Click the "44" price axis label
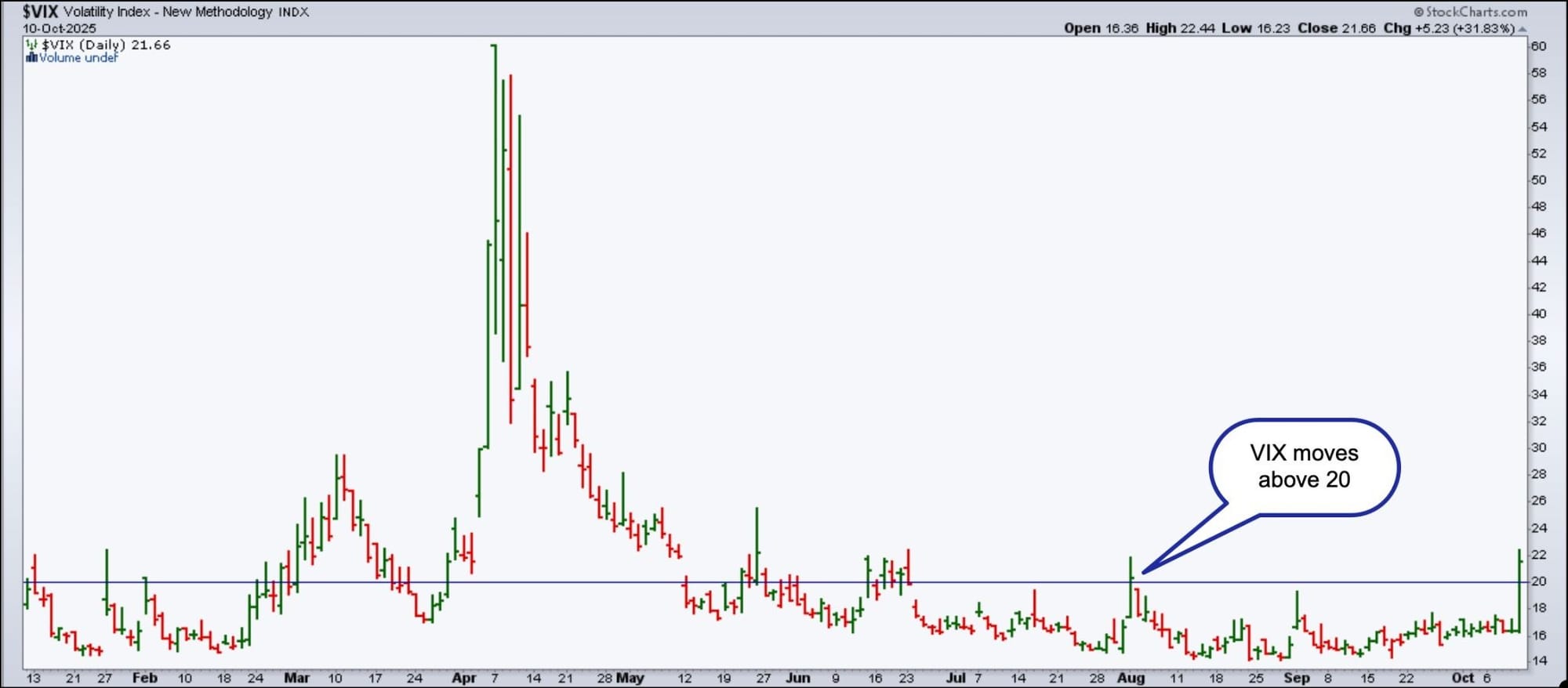Viewport: 1568px width, 688px height. 1539,260
